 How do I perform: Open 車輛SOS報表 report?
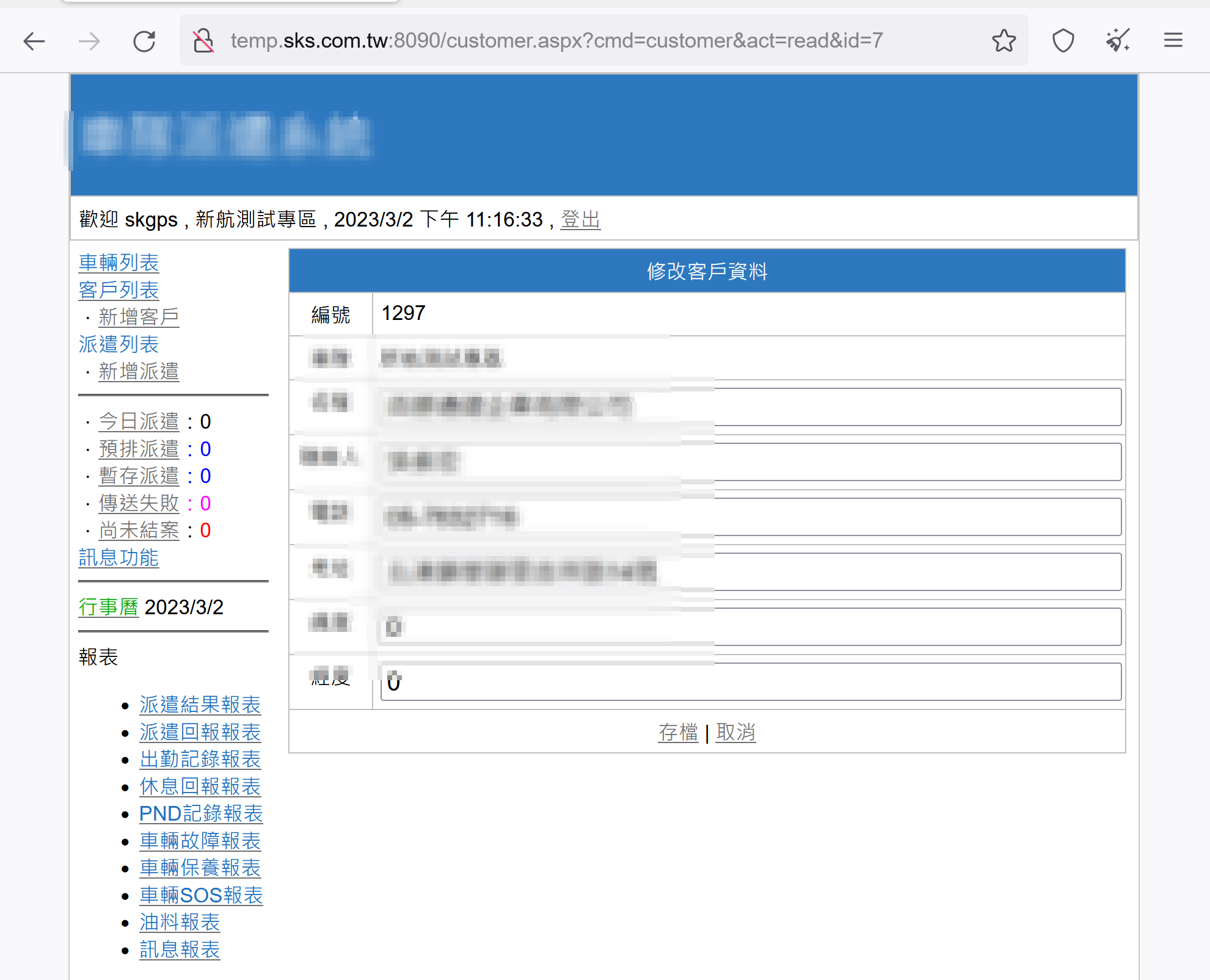click(201, 895)
